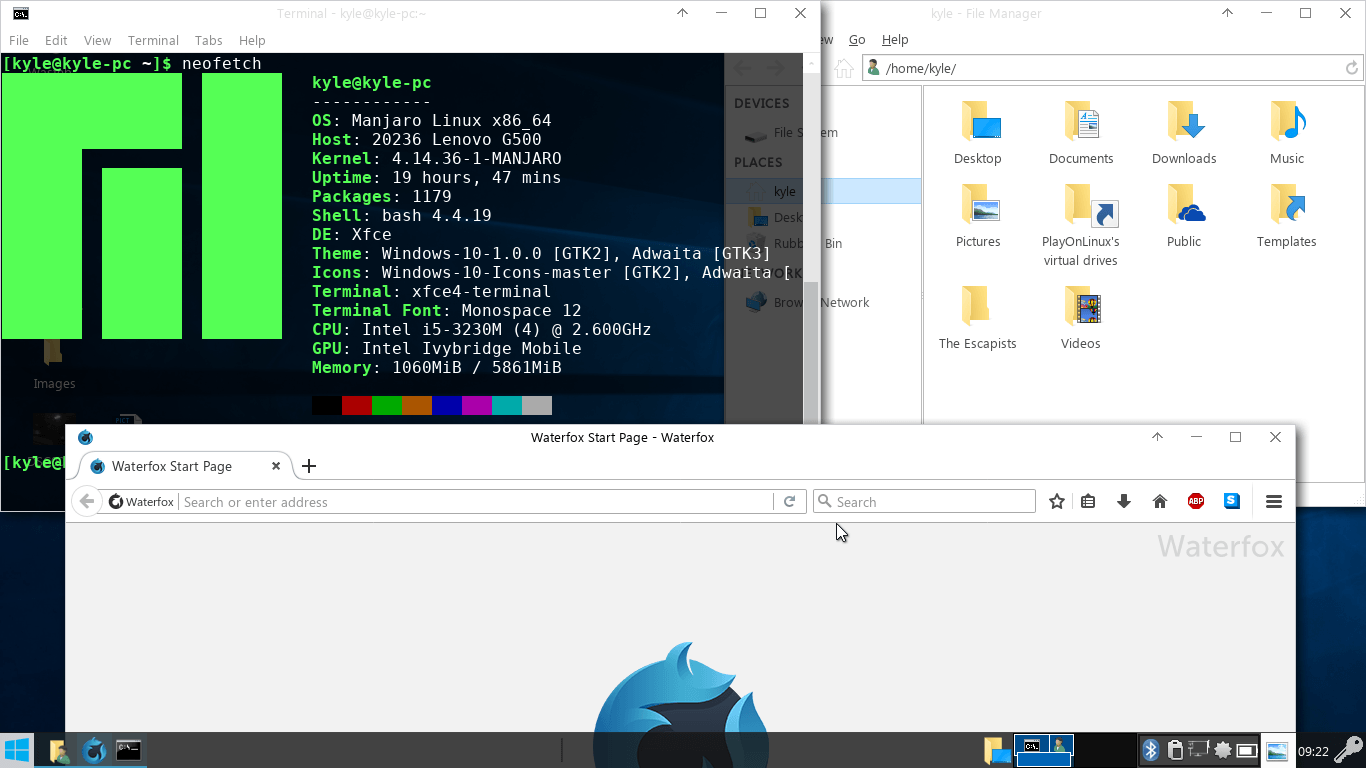Go to Waterfox home page icon

click(x=1160, y=500)
